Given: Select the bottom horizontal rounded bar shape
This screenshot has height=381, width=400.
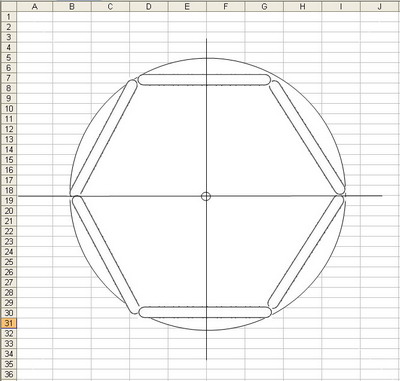Looking at the screenshot, I should (205, 312).
